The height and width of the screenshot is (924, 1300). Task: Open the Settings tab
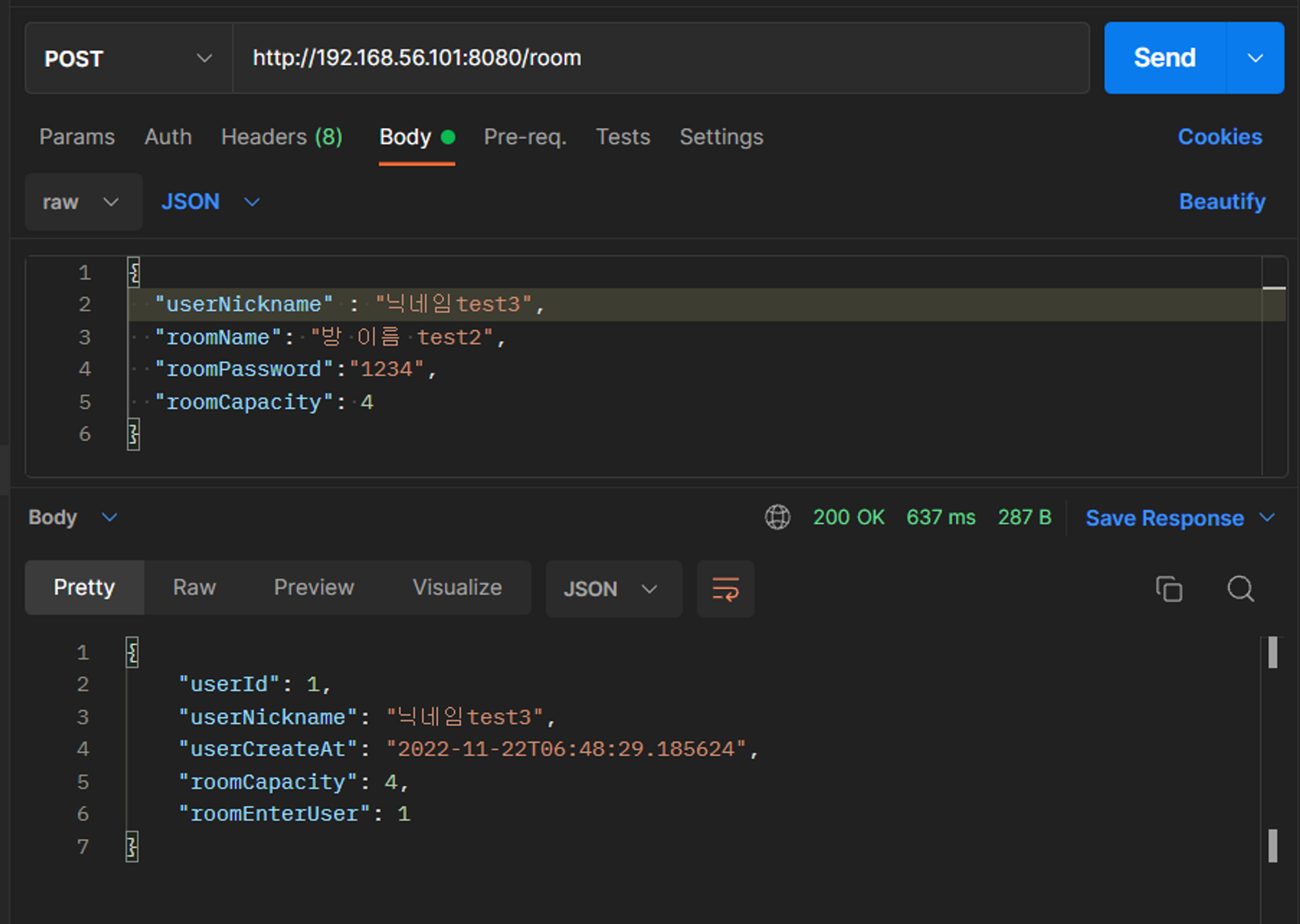point(721,137)
